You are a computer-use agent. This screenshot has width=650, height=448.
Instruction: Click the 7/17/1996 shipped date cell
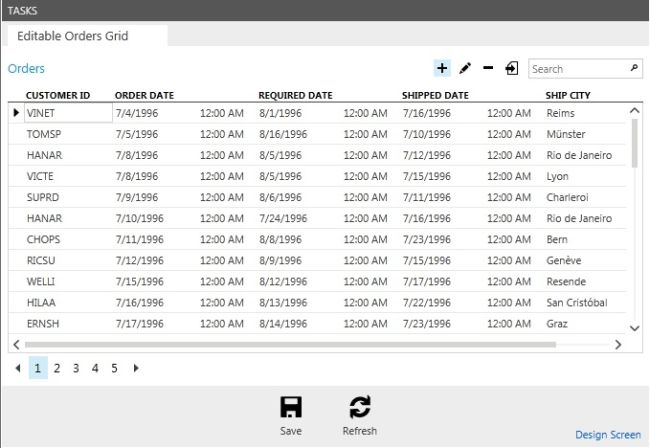(427, 281)
